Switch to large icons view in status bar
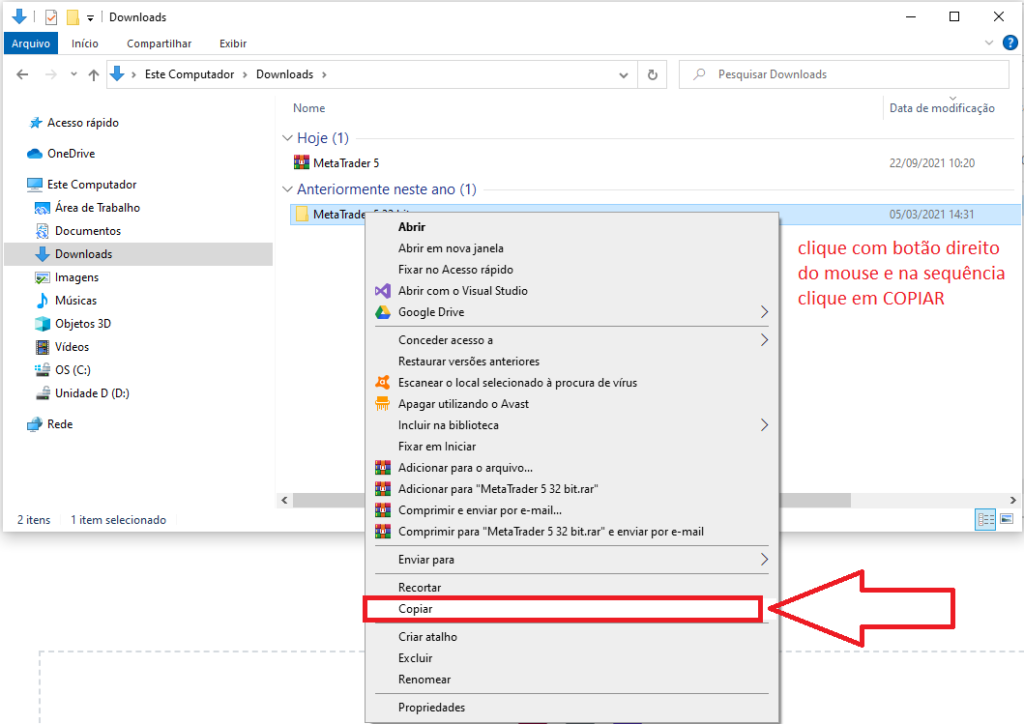1024x724 pixels. point(1006,519)
